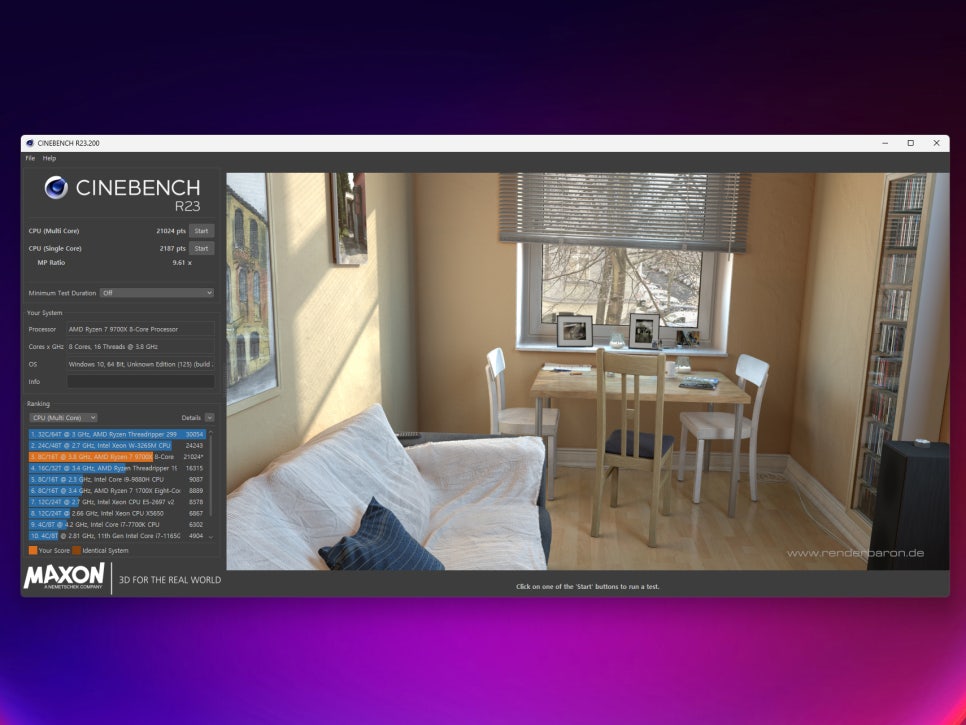The image size is (966, 725).
Task: Open the Minimum Test Duration dropdown
Action: pos(157,293)
